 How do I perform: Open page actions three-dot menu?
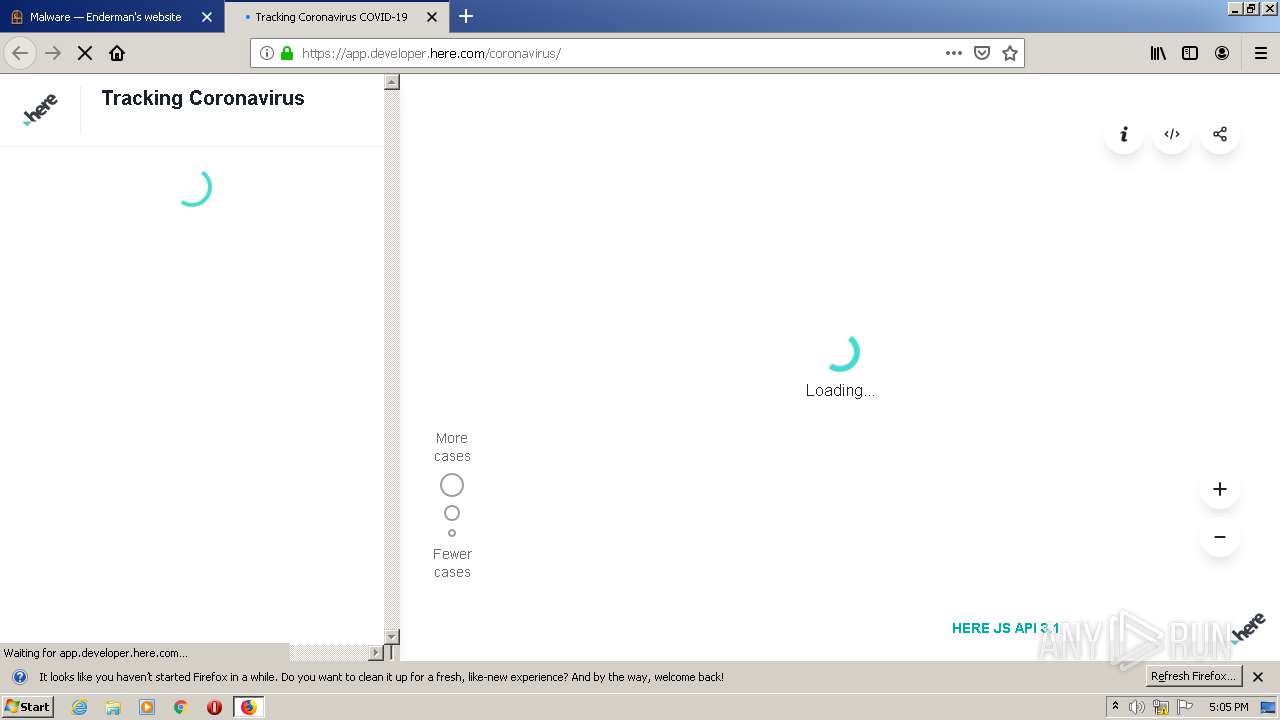coord(954,53)
